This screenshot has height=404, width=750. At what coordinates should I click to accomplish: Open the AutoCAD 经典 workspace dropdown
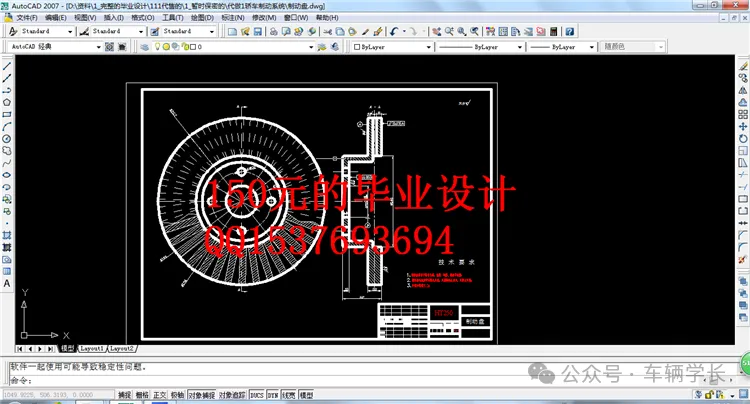[99, 47]
